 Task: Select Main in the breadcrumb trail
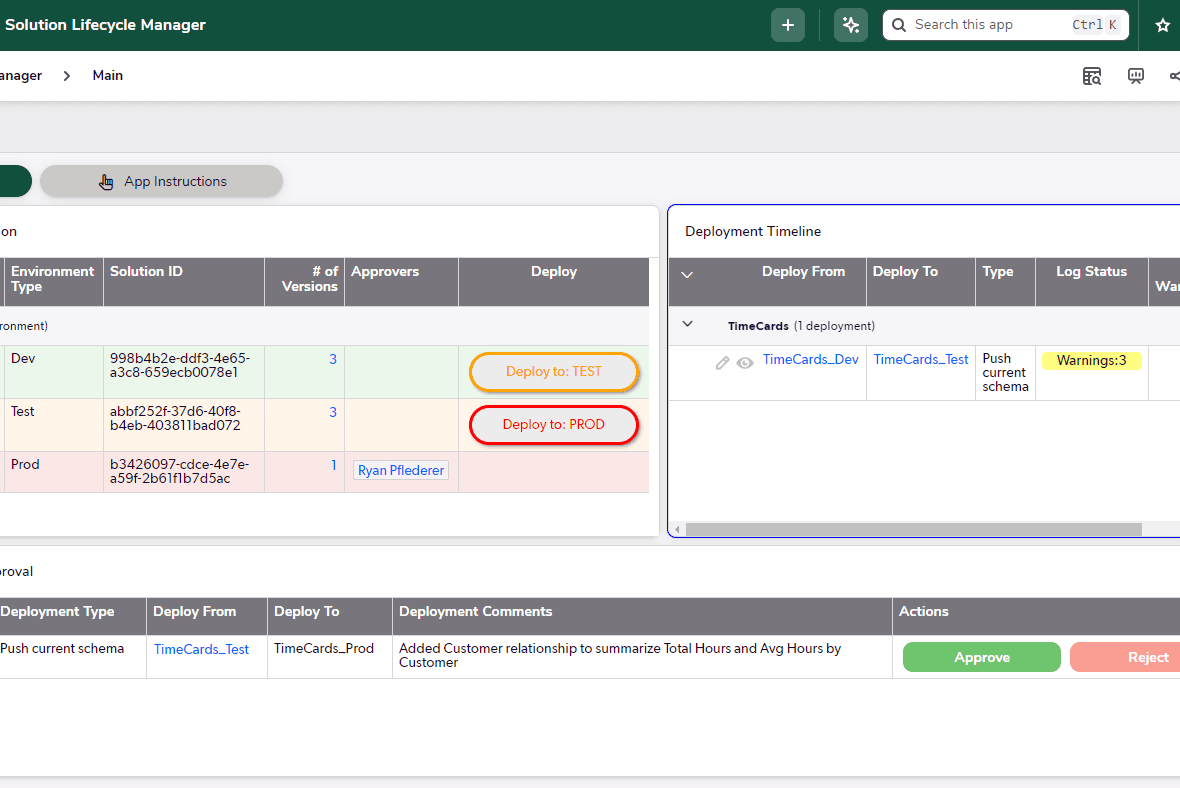(x=107, y=75)
